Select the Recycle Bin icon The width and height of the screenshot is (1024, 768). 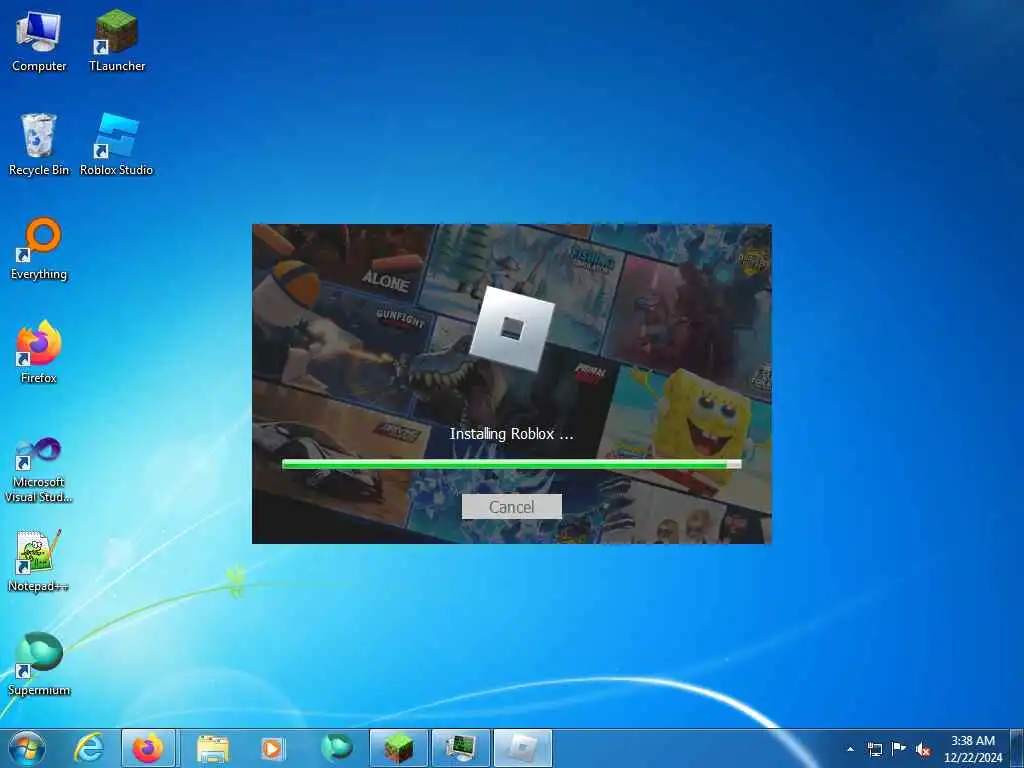click(39, 144)
